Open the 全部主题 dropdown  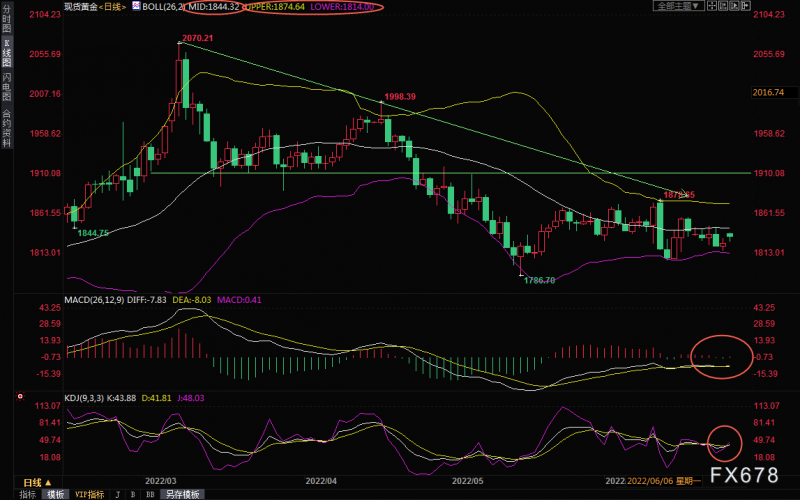point(679,6)
